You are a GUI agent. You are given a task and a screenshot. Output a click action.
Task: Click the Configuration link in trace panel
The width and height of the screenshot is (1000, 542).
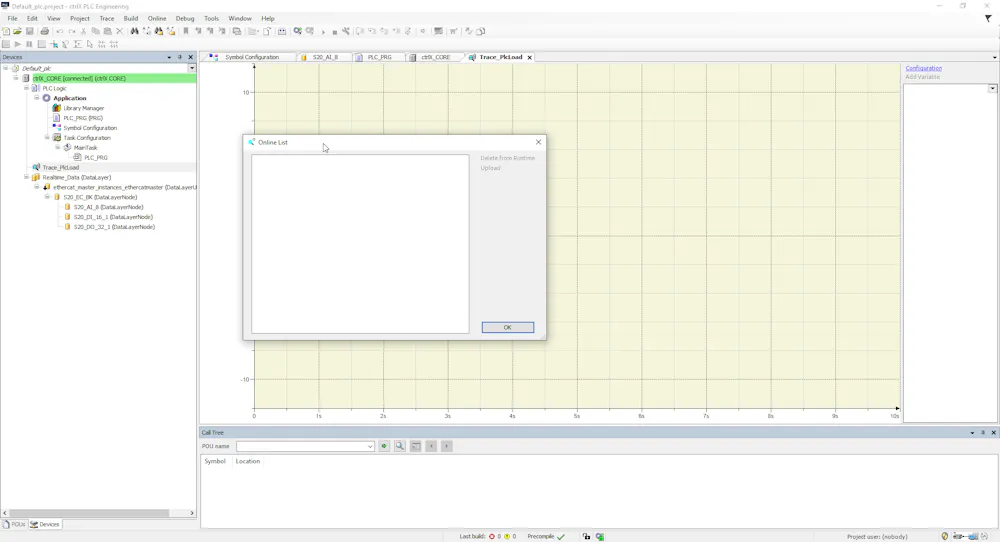click(x=923, y=68)
